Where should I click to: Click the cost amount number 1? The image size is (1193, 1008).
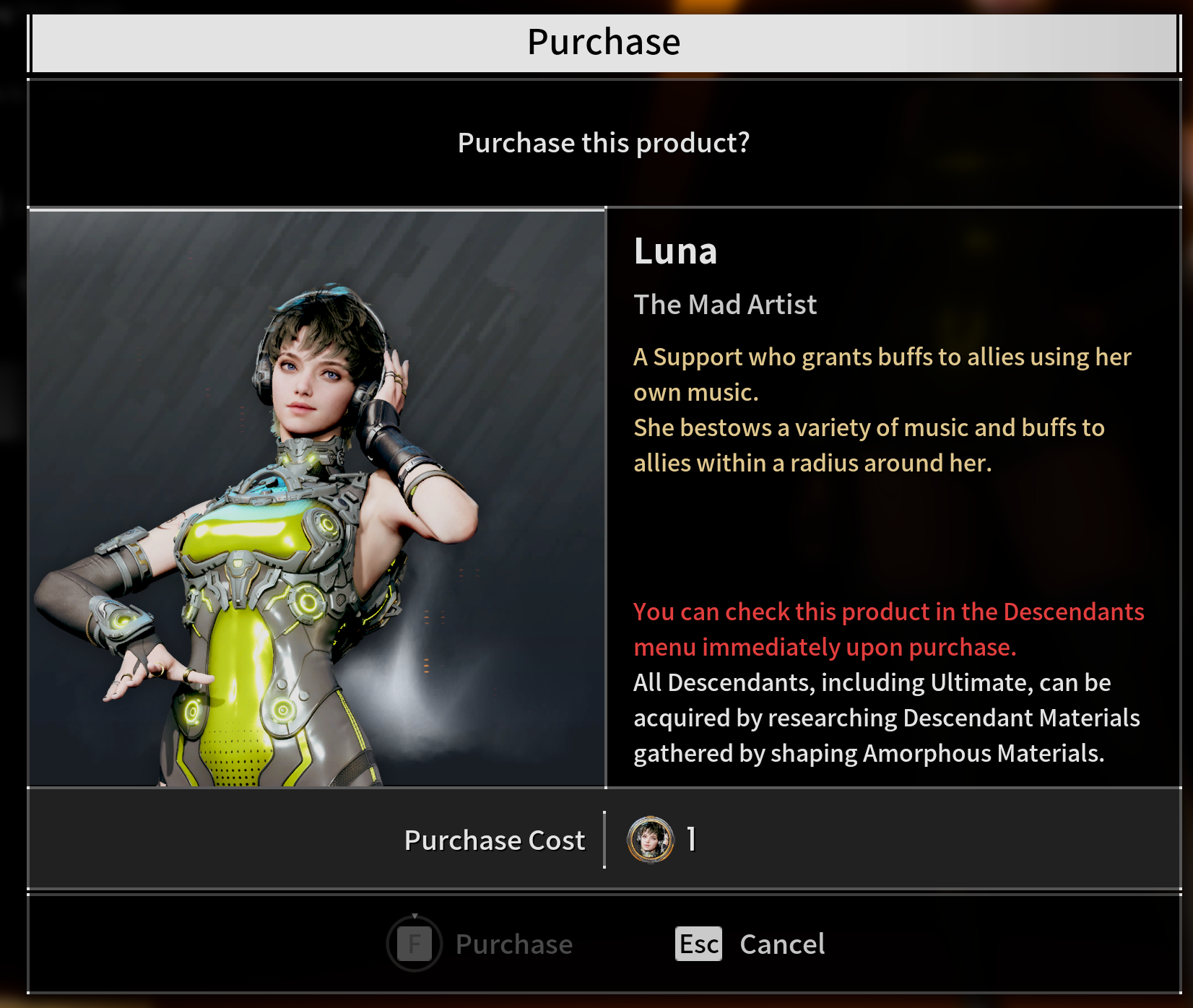691,839
